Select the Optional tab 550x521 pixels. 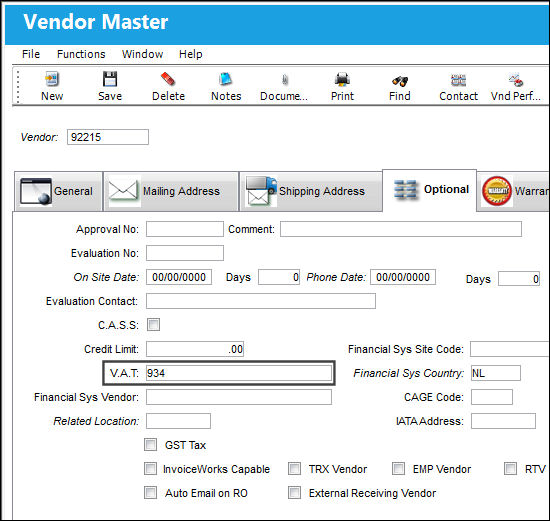click(x=430, y=190)
